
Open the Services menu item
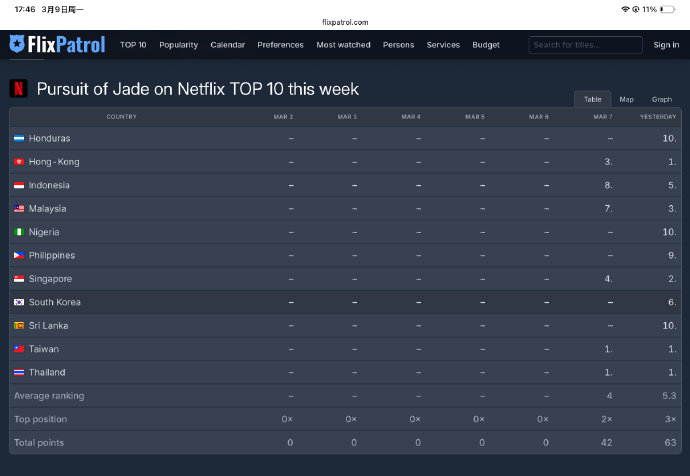click(443, 45)
